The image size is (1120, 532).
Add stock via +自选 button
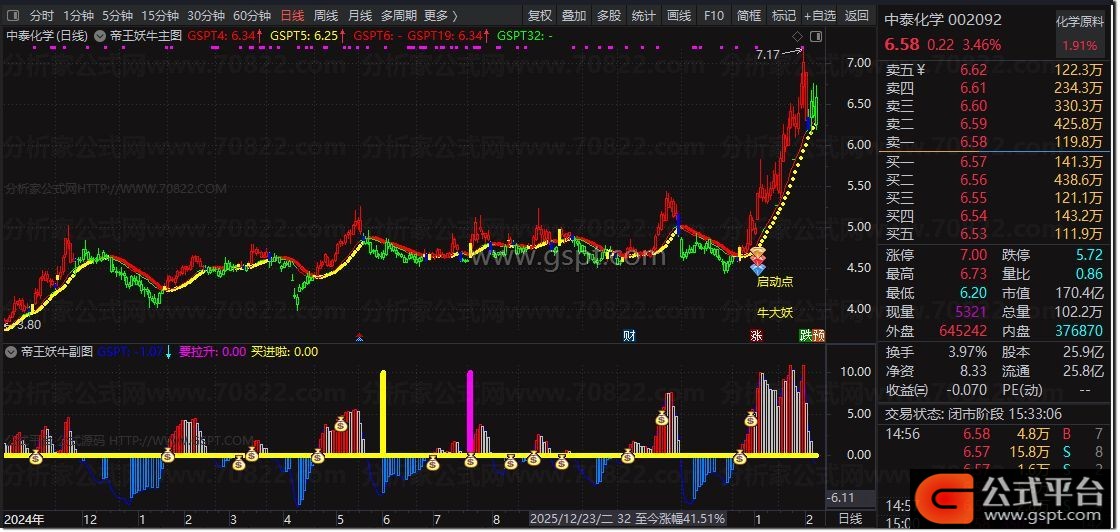pos(818,16)
